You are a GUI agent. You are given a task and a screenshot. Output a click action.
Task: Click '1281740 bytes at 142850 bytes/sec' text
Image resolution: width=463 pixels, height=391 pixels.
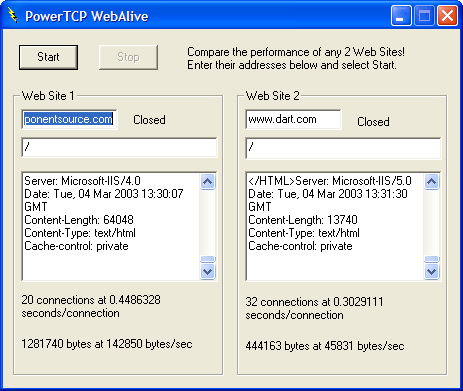tap(107, 344)
